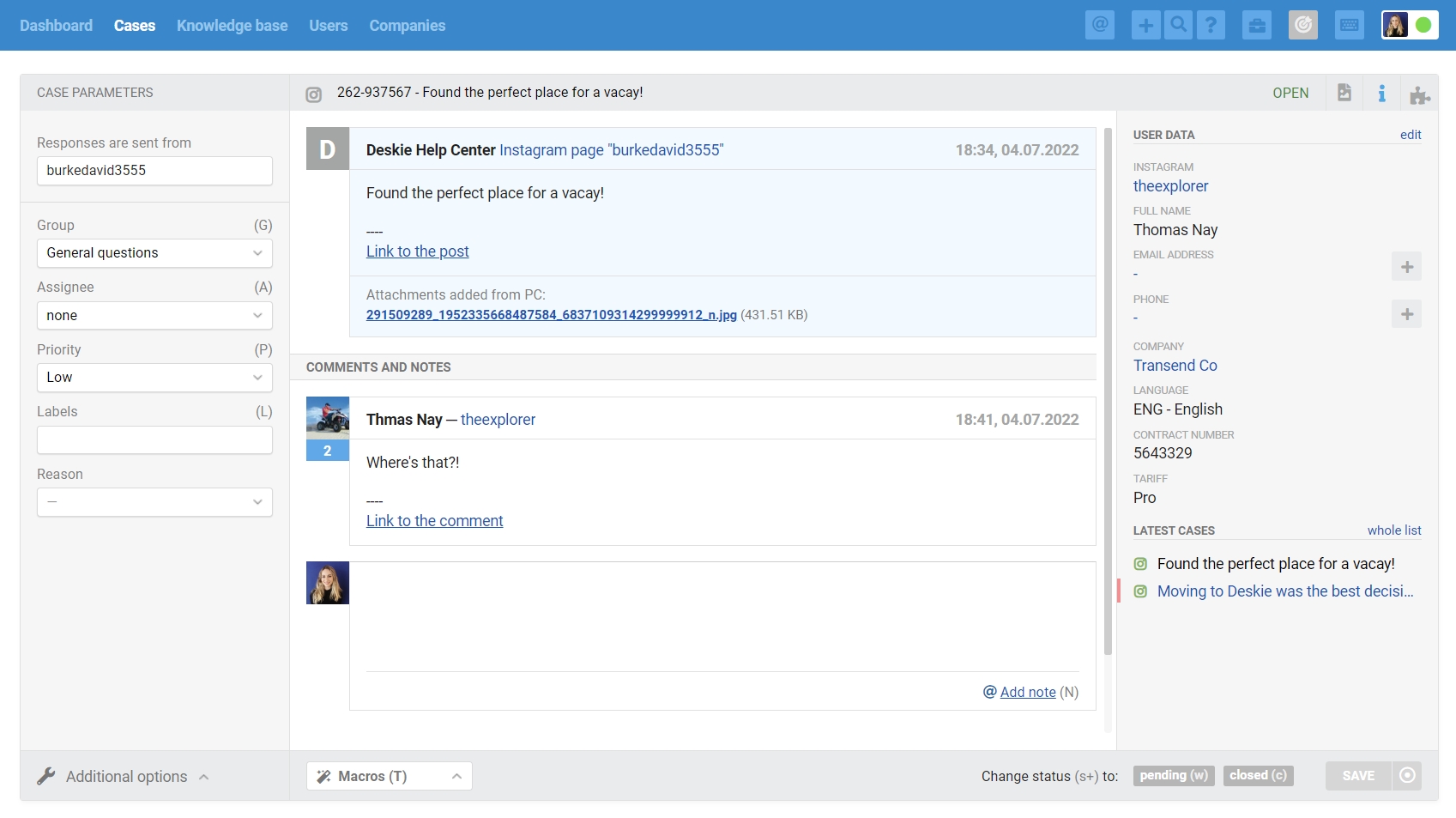The height and width of the screenshot is (818, 1456).
Task: Click the Instagram channel icon beside case title
Action: coord(314,94)
